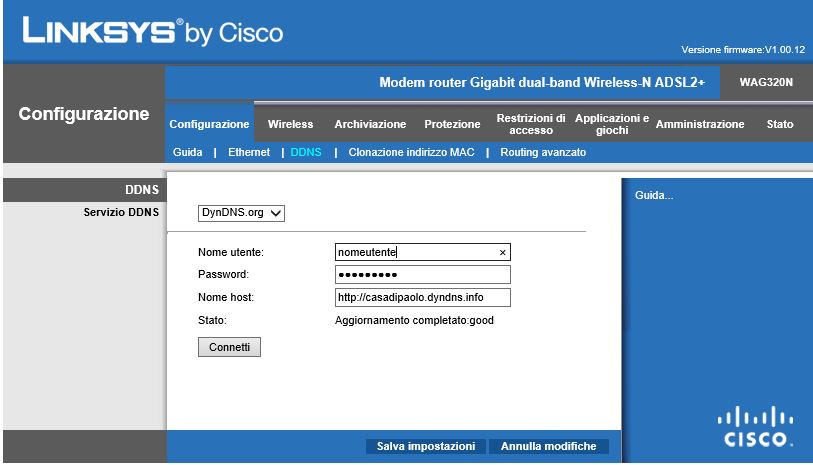Click Salva impostazioni button
Screen dimensions: 813x465
(x=426, y=446)
